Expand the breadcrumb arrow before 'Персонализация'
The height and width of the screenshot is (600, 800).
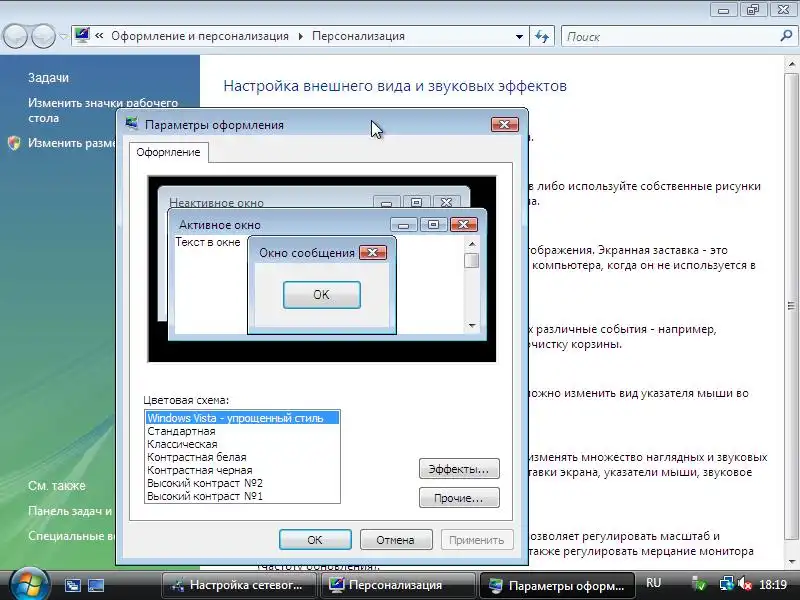[300, 36]
